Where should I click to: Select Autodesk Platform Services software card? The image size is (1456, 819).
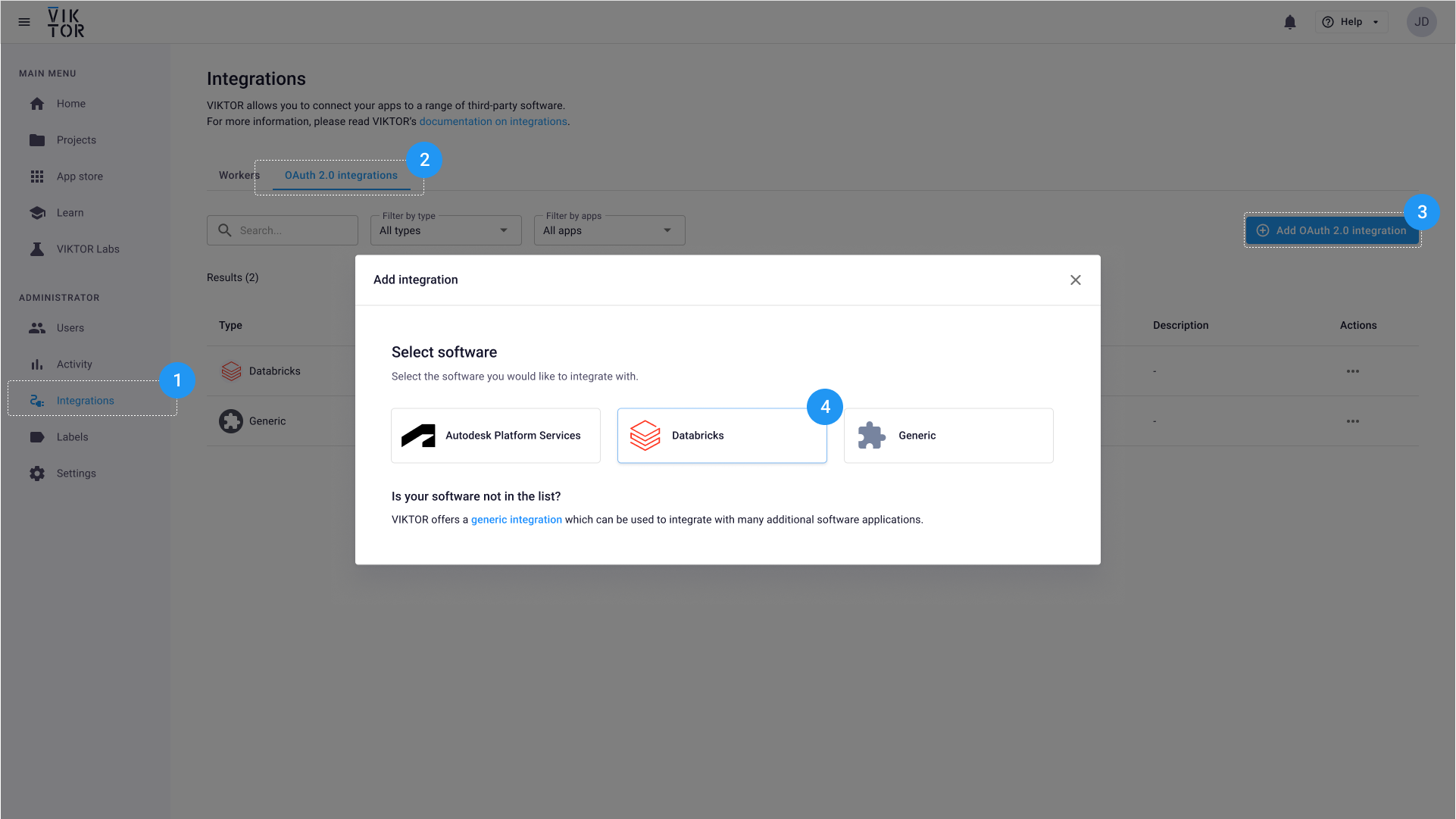pyautogui.click(x=495, y=436)
